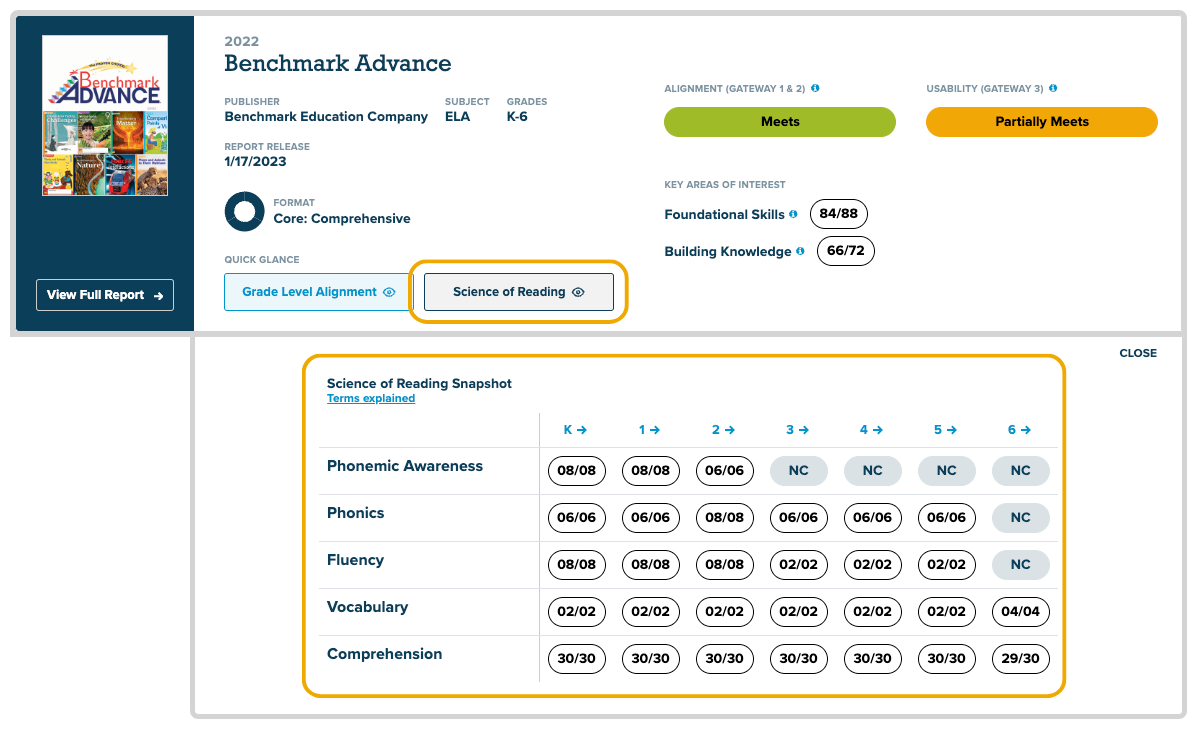Click Vocabulary score for Grade 6
This screenshot has width=1198, height=729.
[1021, 611]
